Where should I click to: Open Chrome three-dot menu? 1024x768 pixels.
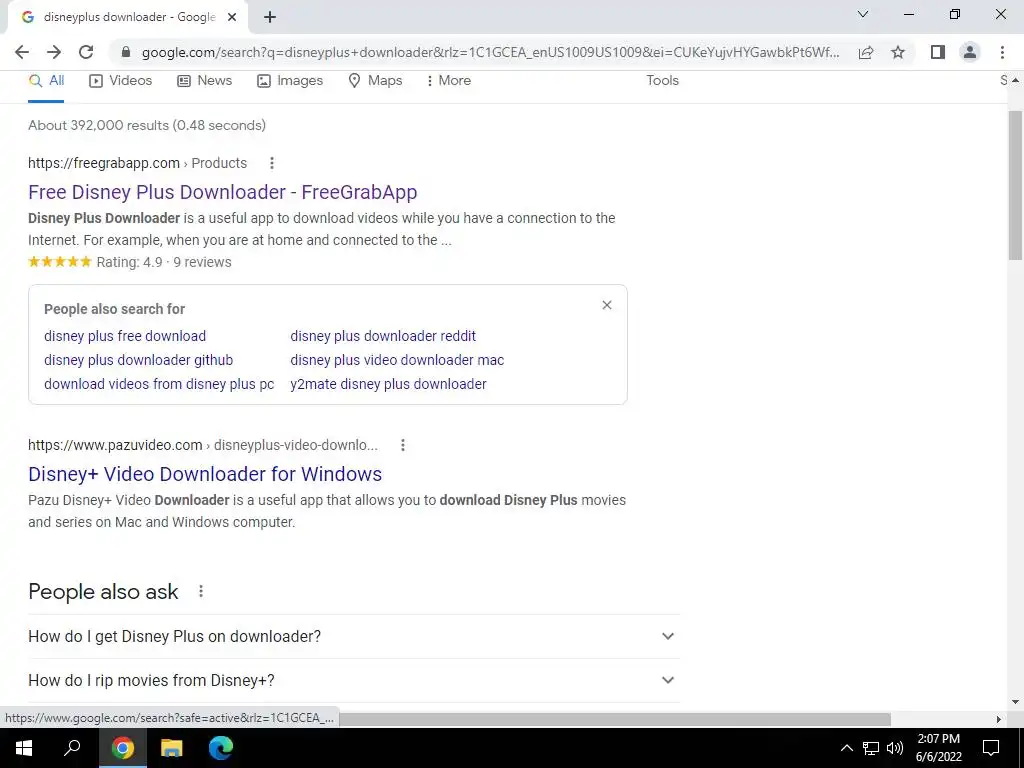[x=1002, y=52]
